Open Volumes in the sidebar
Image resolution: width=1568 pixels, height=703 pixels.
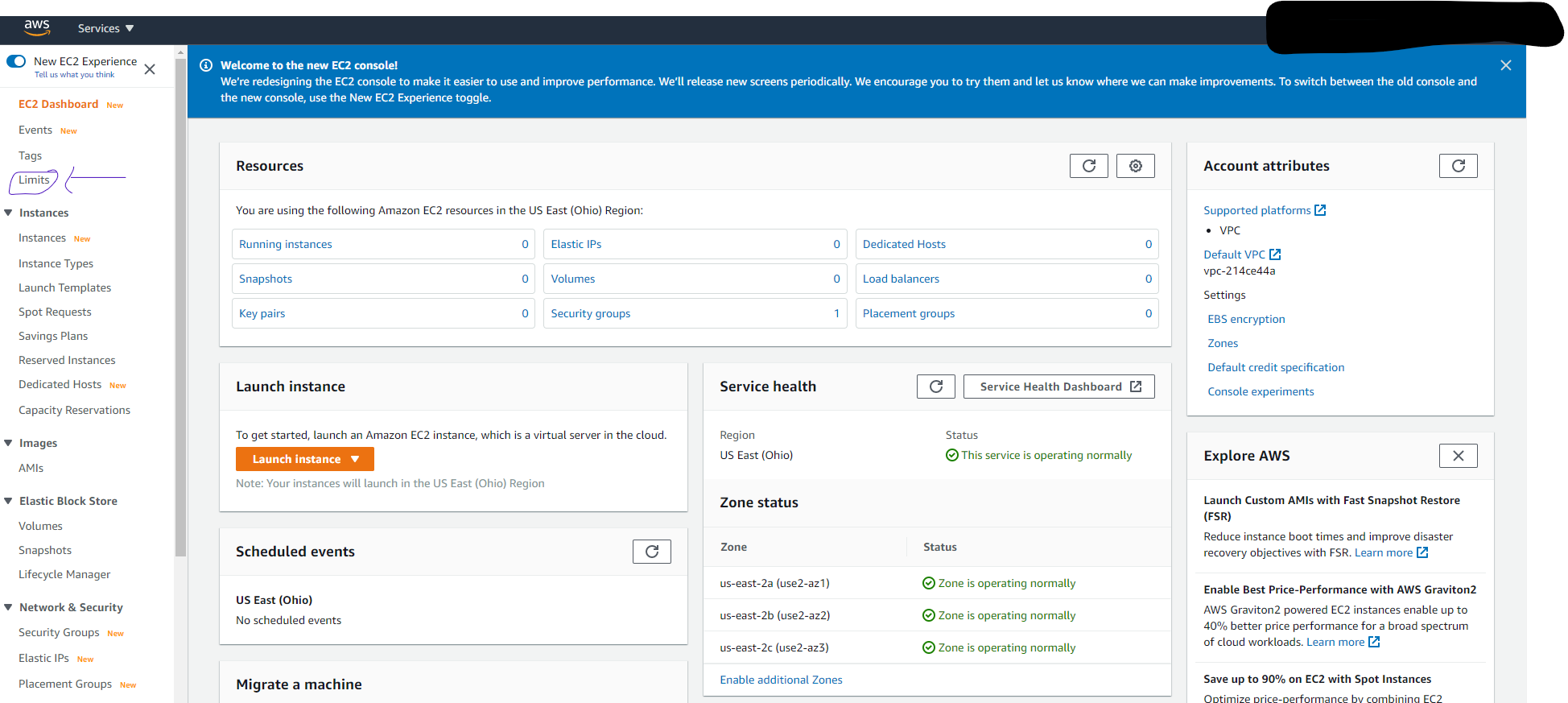tap(40, 526)
